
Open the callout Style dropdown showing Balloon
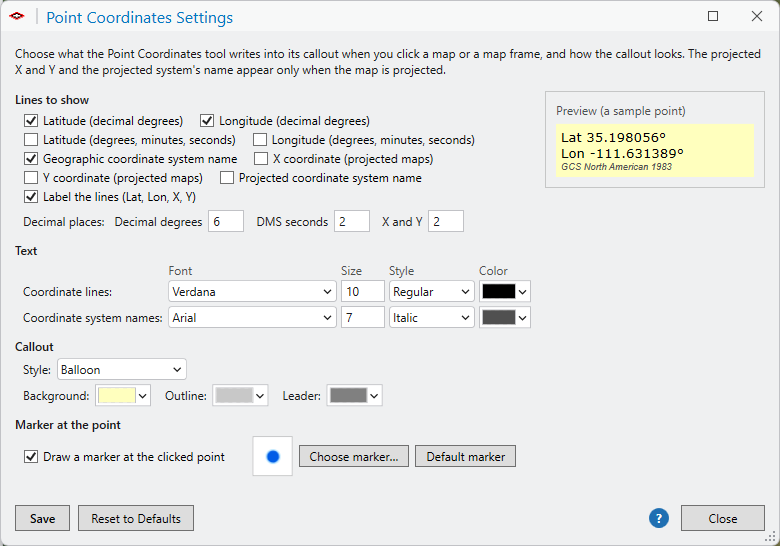[x=122, y=369]
